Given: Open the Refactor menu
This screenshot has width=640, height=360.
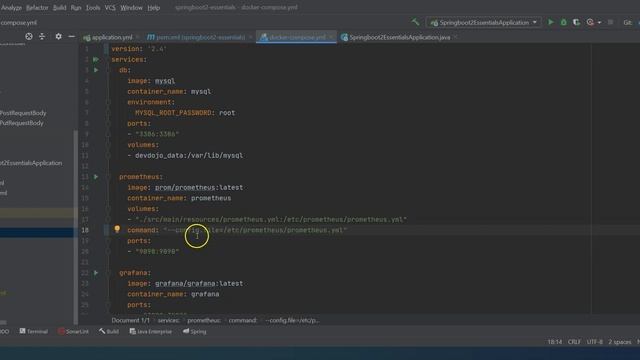Looking at the screenshot, I should 37,7.
